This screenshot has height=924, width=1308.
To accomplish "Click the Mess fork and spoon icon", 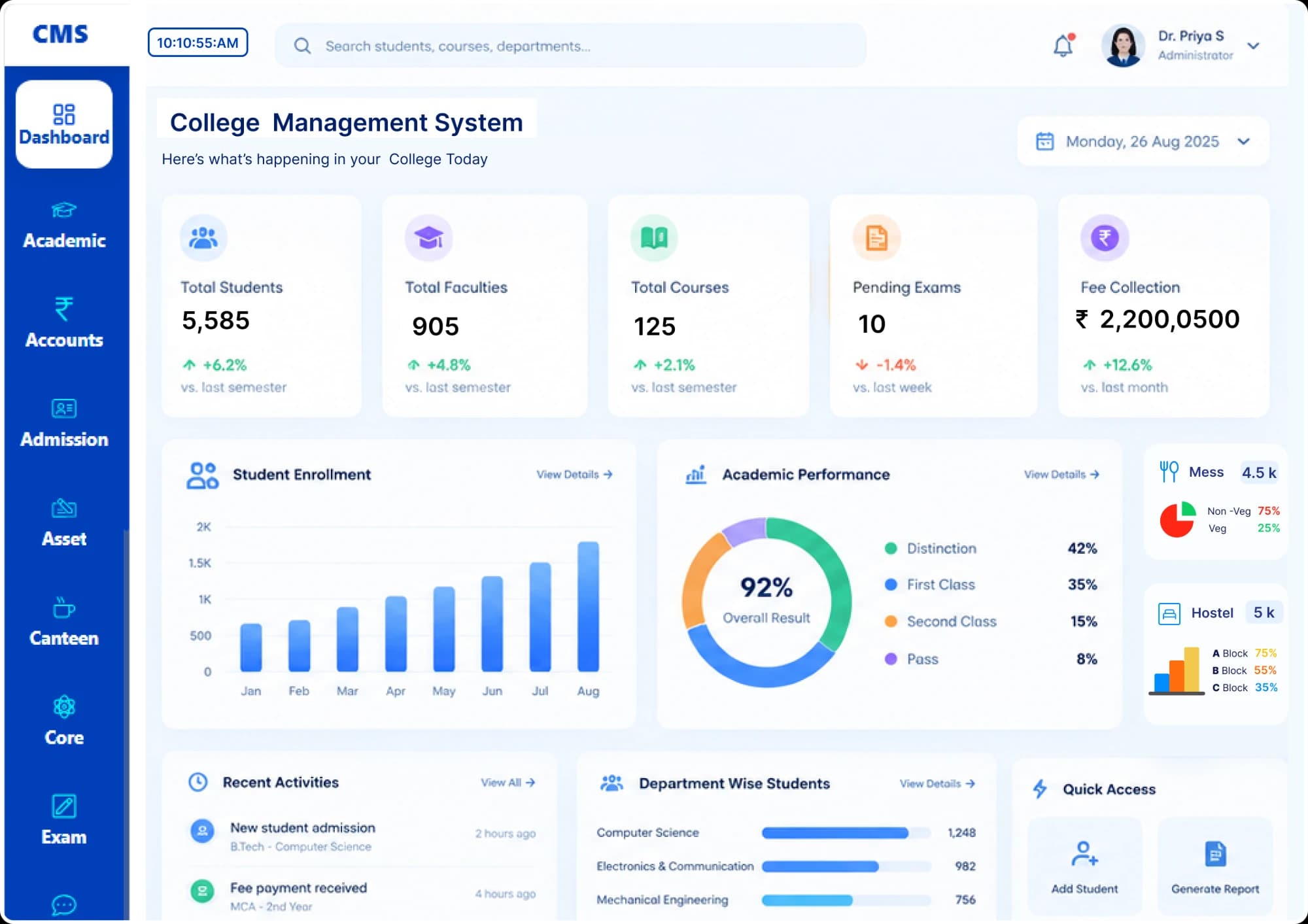I will click(x=1169, y=471).
